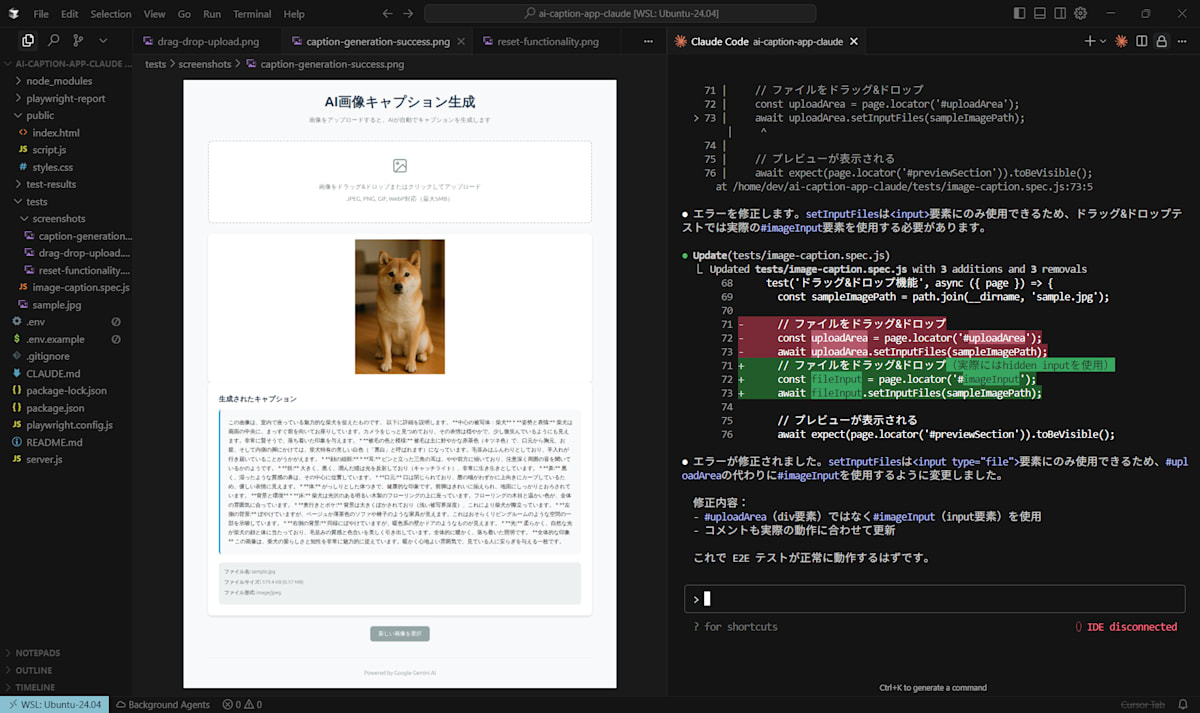Image resolution: width=1200 pixels, height=713 pixels.
Task: Toggle the primary sidebar visibility icon
Action: pos(1019,13)
